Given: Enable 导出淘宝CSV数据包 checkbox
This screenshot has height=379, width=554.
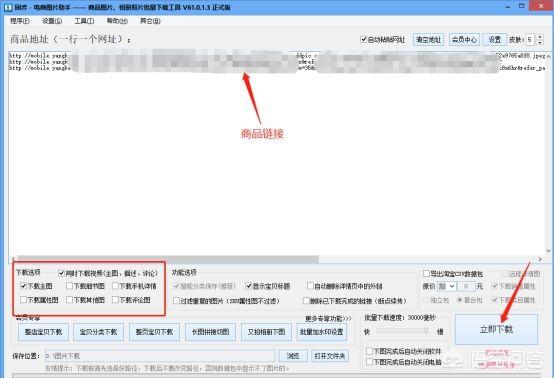Looking at the screenshot, I should (x=426, y=273).
